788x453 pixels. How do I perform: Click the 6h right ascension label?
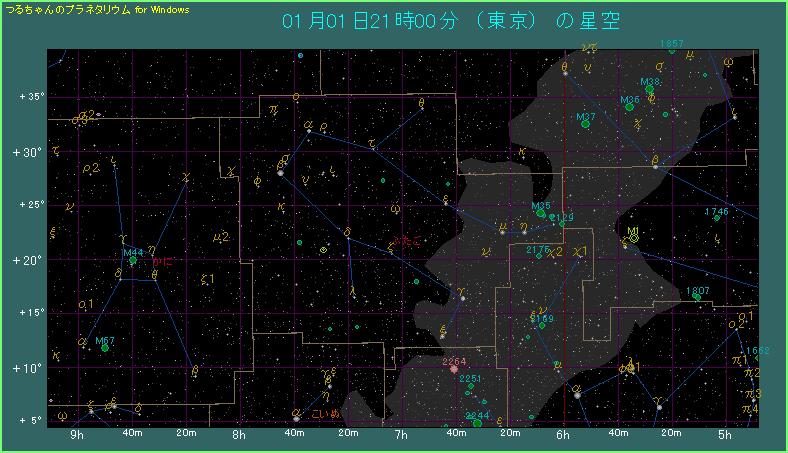(x=563, y=435)
